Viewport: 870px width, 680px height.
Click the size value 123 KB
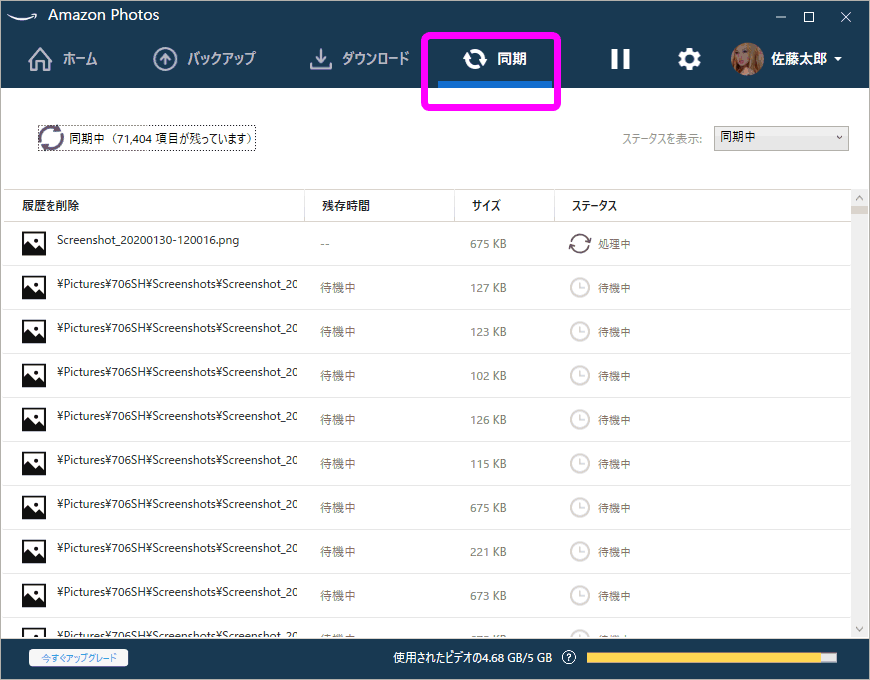(488, 332)
